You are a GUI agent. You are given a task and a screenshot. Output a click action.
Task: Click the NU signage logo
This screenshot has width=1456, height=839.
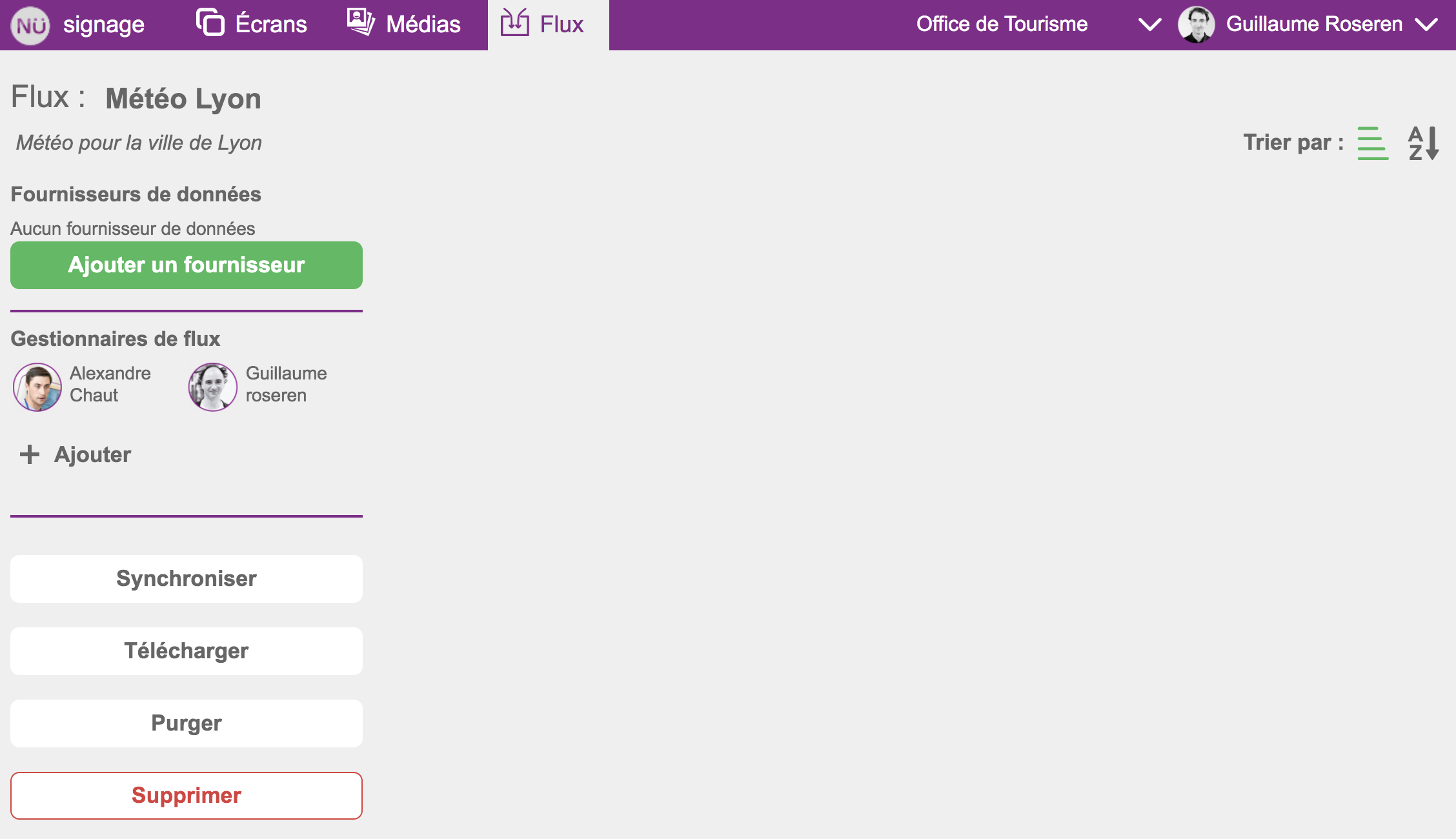[x=30, y=25]
